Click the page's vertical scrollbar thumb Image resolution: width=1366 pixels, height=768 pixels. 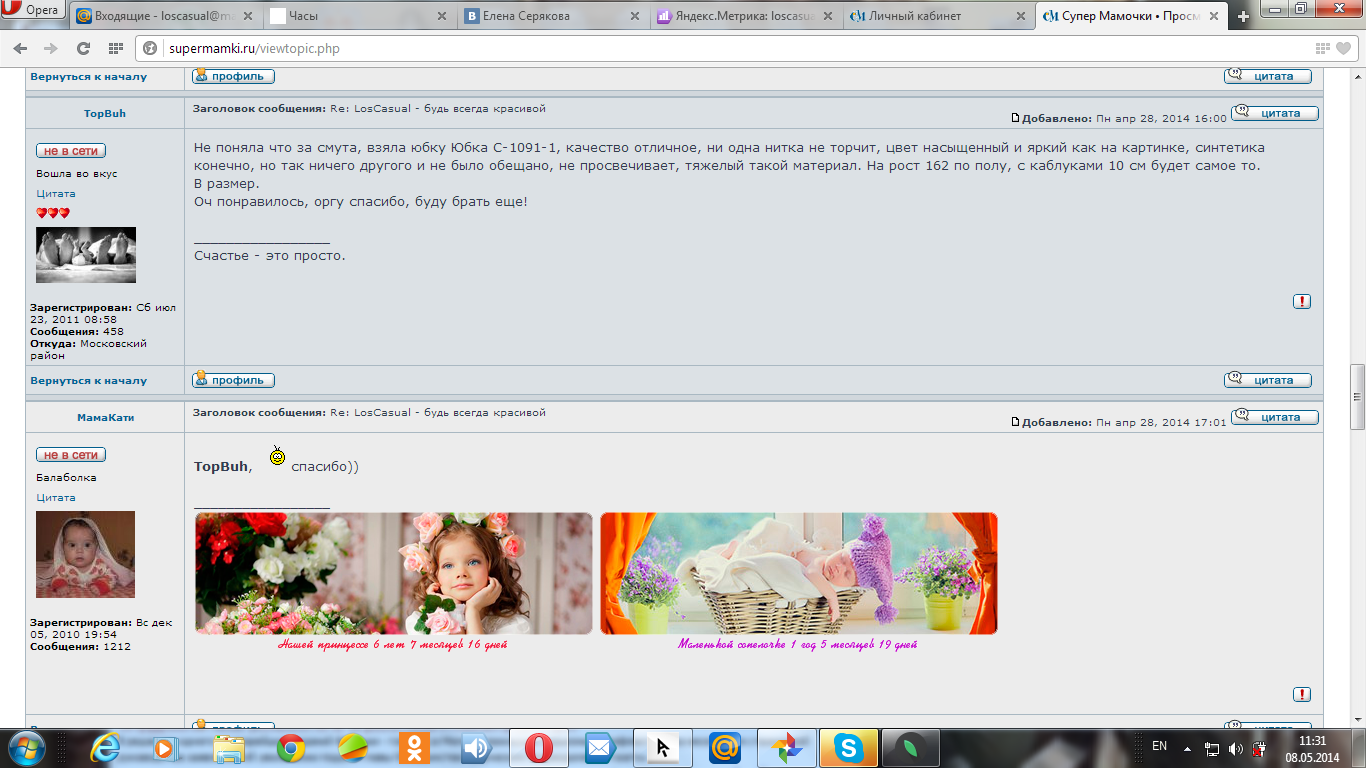click(1357, 397)
